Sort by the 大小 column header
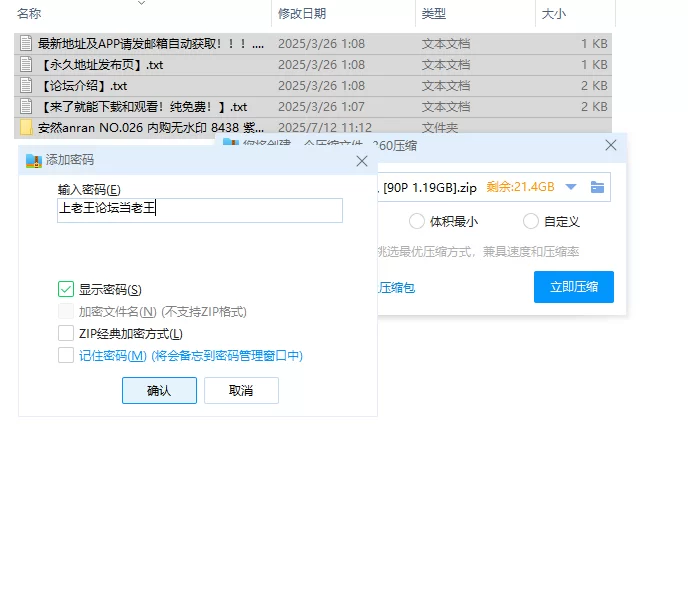 click(x=554, y=14)
